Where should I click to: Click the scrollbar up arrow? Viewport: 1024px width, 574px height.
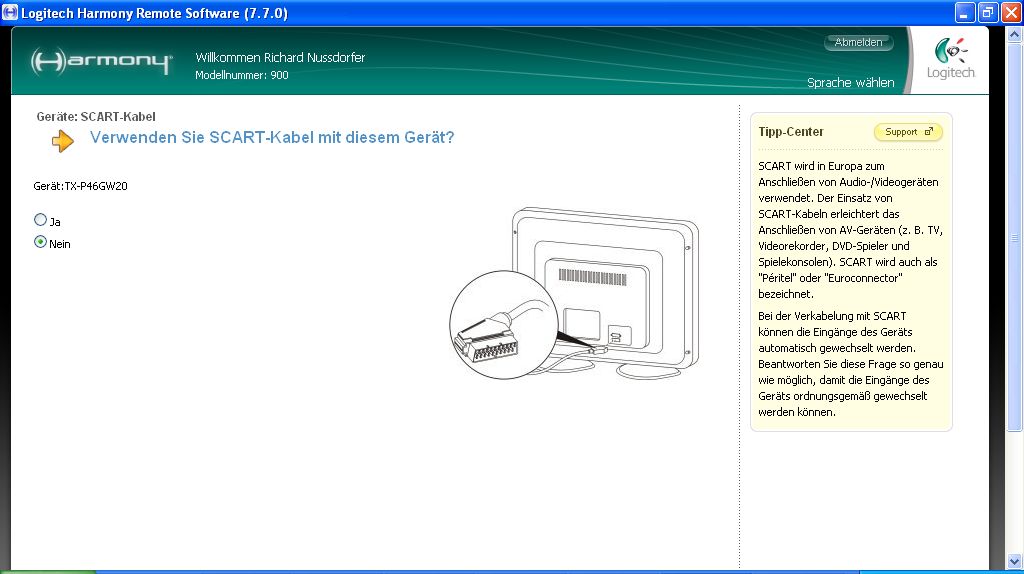pyautogui.click(x=1015, y=33)
